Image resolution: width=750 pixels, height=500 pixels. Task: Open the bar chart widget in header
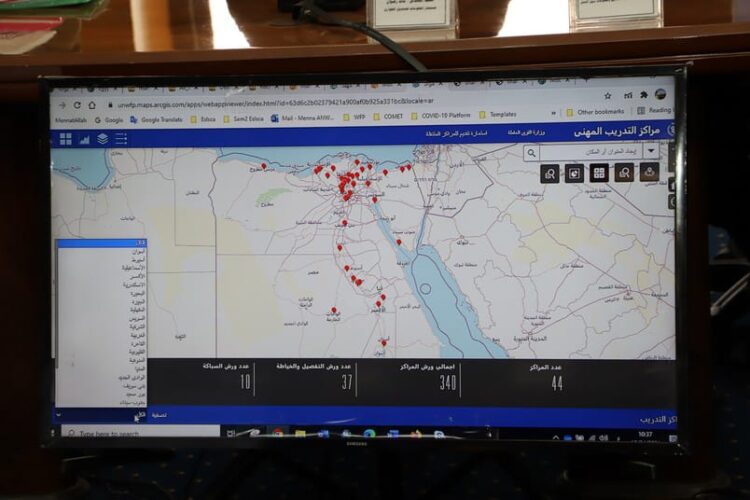coord(84,139)
